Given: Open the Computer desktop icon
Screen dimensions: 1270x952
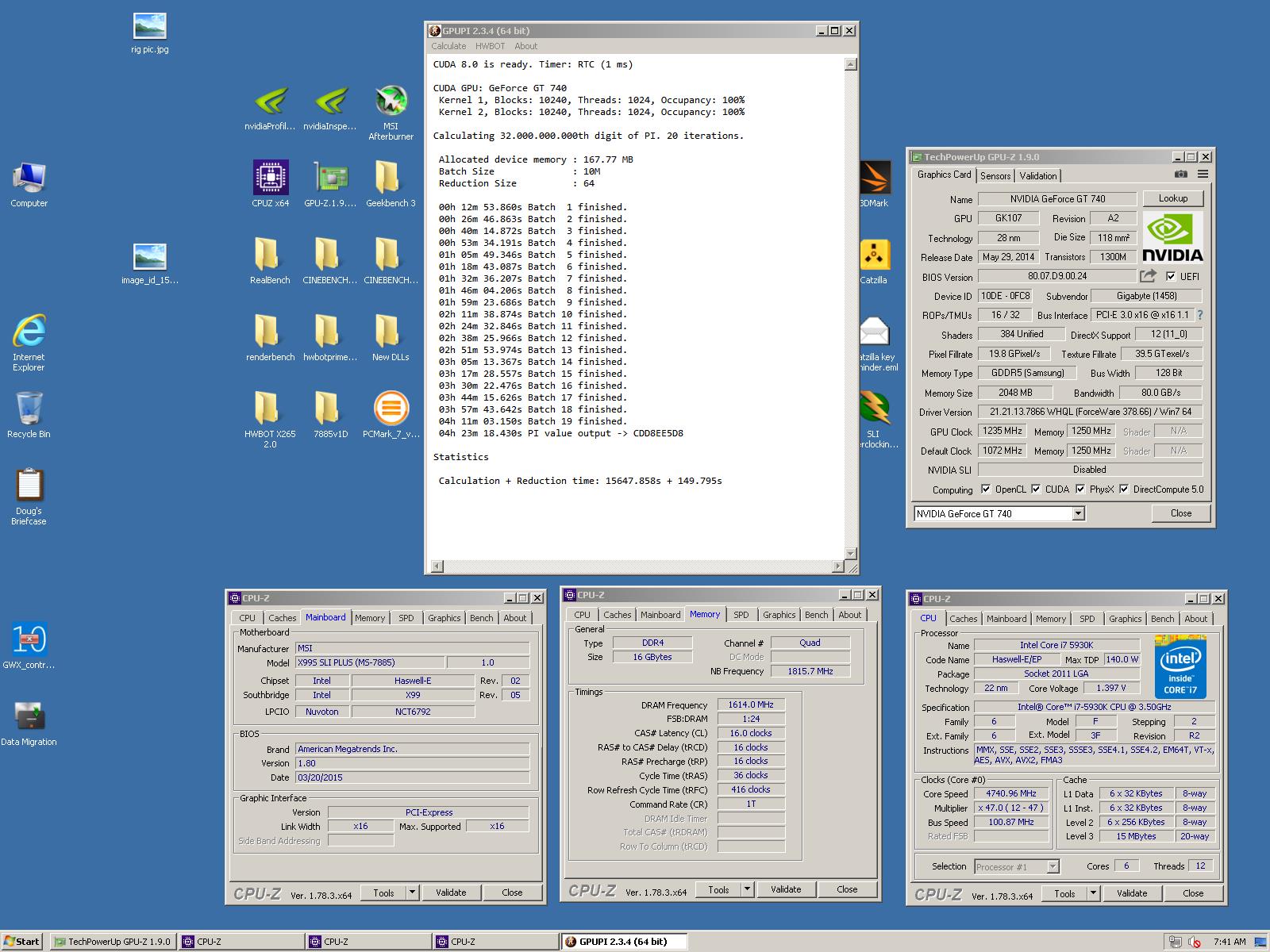Looking at the screenshot, I should [x=29, y=184].
